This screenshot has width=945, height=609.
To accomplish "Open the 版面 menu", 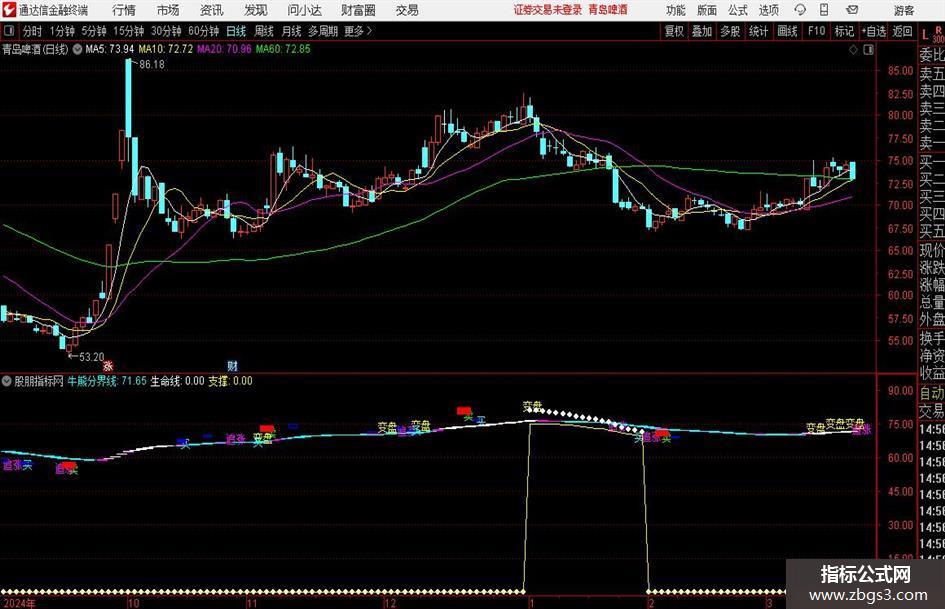I will click(706, 10).
